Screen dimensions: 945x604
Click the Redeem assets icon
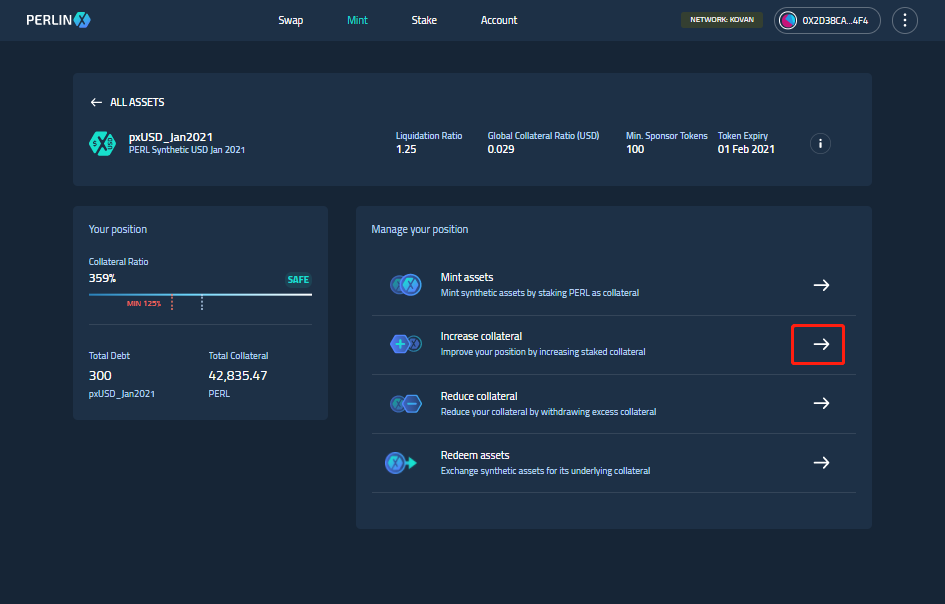tap(401, 462)
